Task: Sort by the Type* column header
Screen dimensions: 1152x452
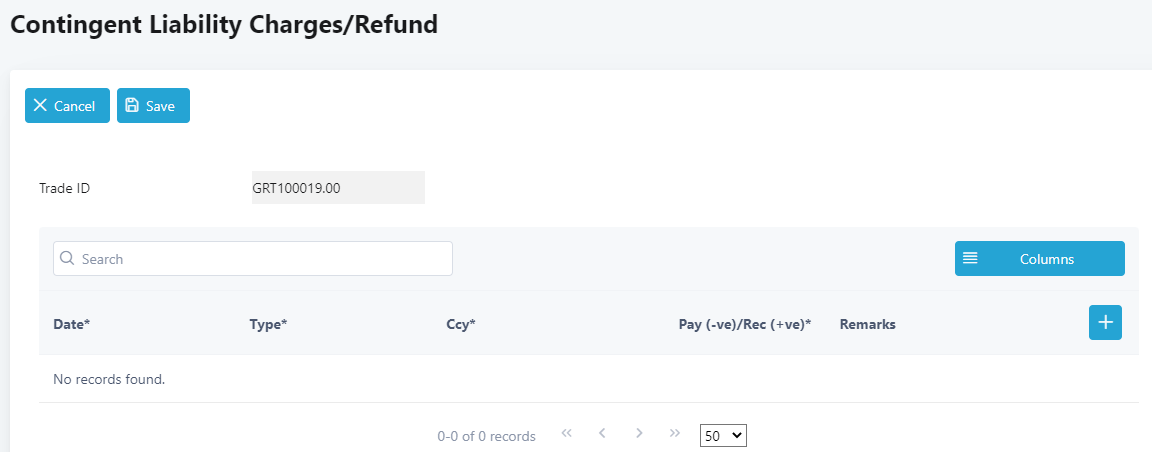Action: click(x=268, y=324)
